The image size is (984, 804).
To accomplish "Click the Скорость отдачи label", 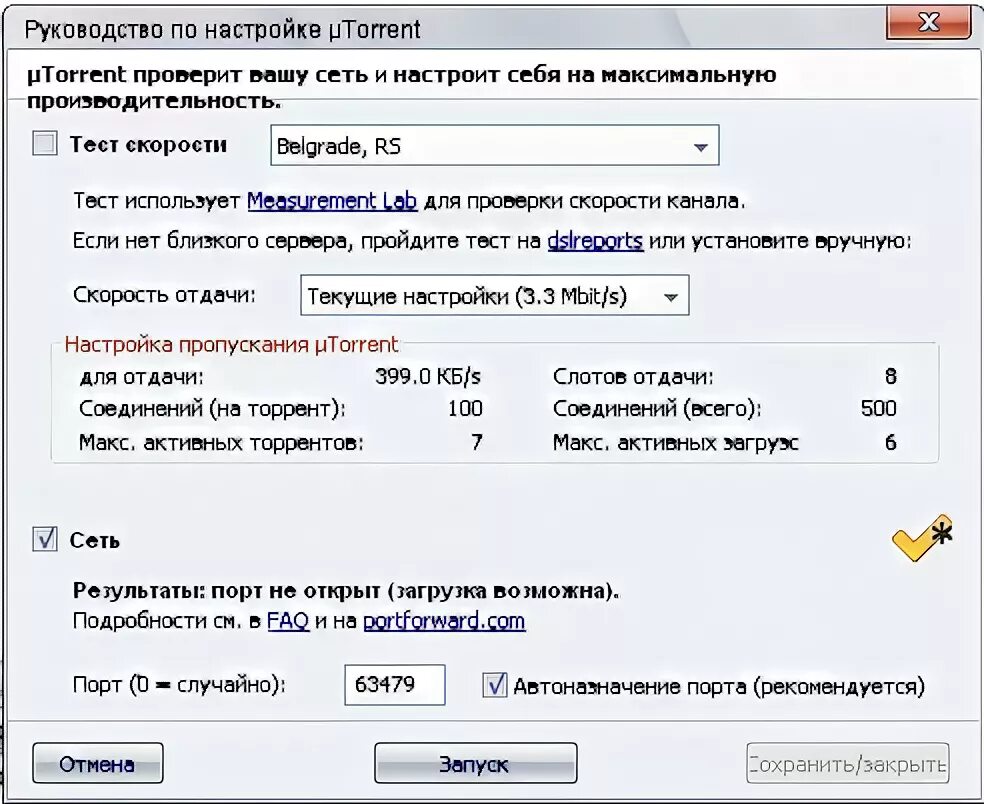I will click(164, 294).
